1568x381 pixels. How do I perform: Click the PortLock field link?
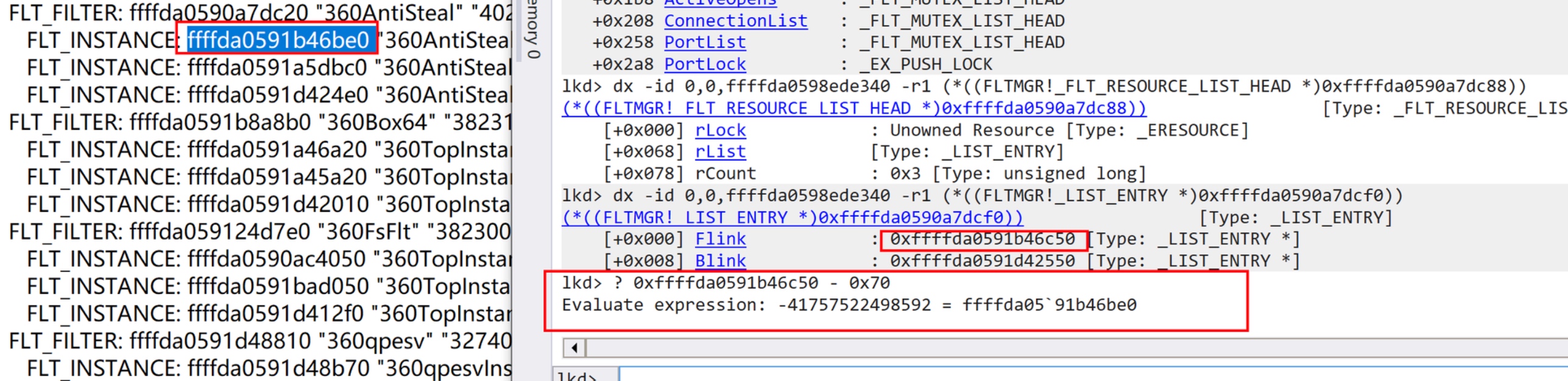[x=704, y=65]
